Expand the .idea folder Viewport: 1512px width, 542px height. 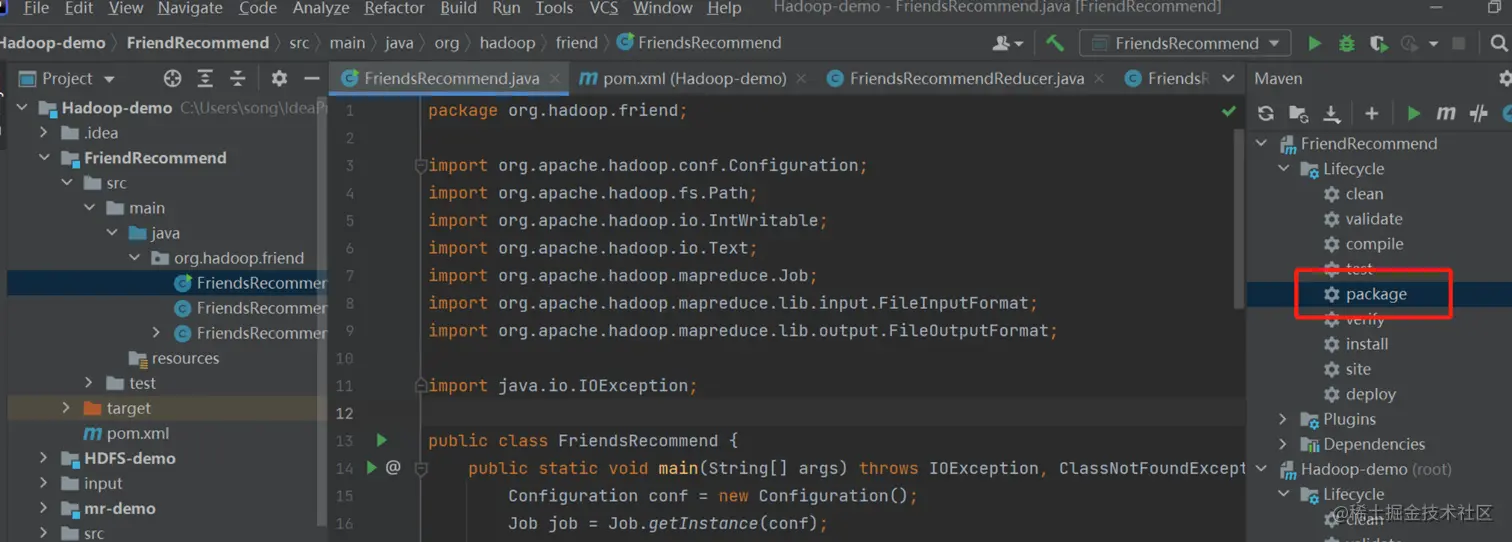point(44,133)
